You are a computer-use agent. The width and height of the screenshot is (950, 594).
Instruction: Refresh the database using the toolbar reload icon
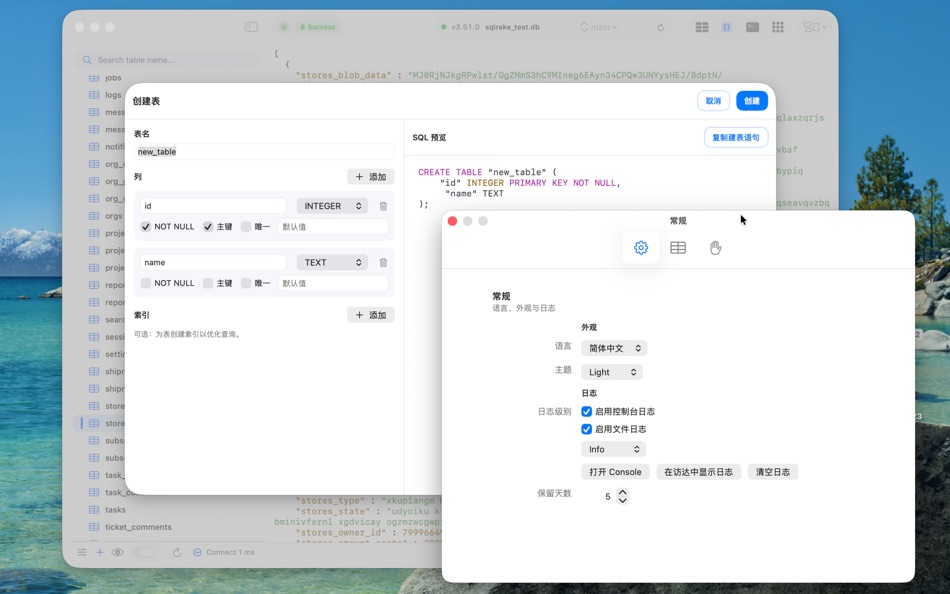pyautogui.click(x=661, y=27)
